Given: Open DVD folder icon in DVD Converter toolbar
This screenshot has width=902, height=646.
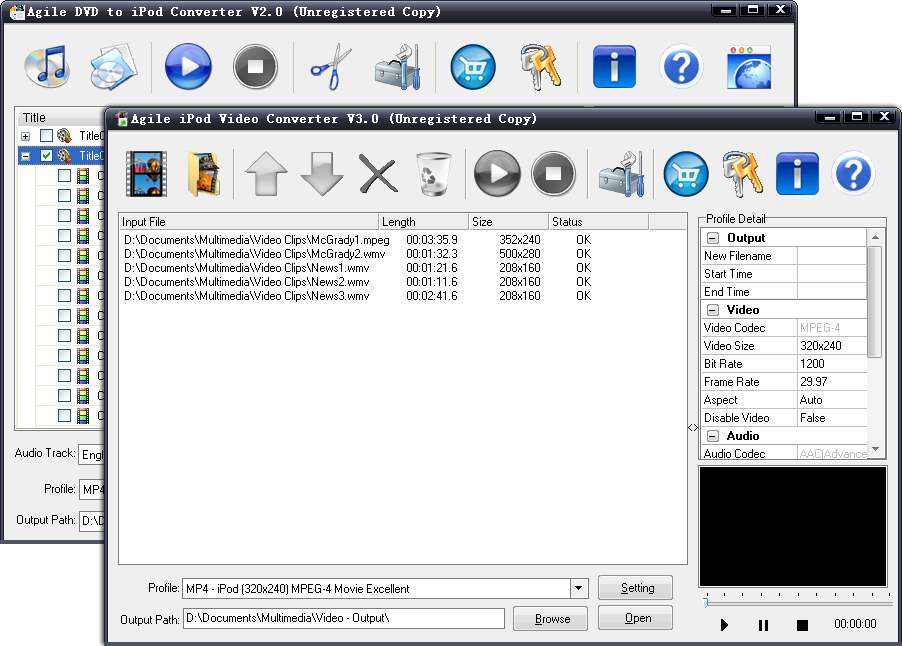Looking at the screenshot, I should click(113, 67).
